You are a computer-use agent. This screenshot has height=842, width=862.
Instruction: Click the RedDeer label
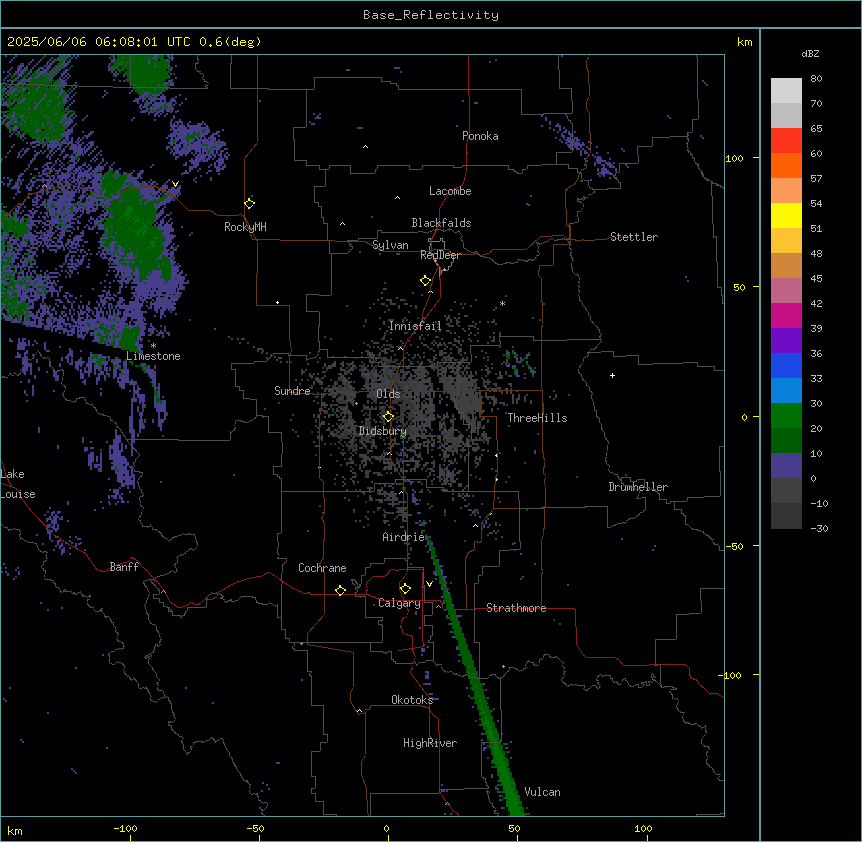pyautogui.click(x=440, y=255)
